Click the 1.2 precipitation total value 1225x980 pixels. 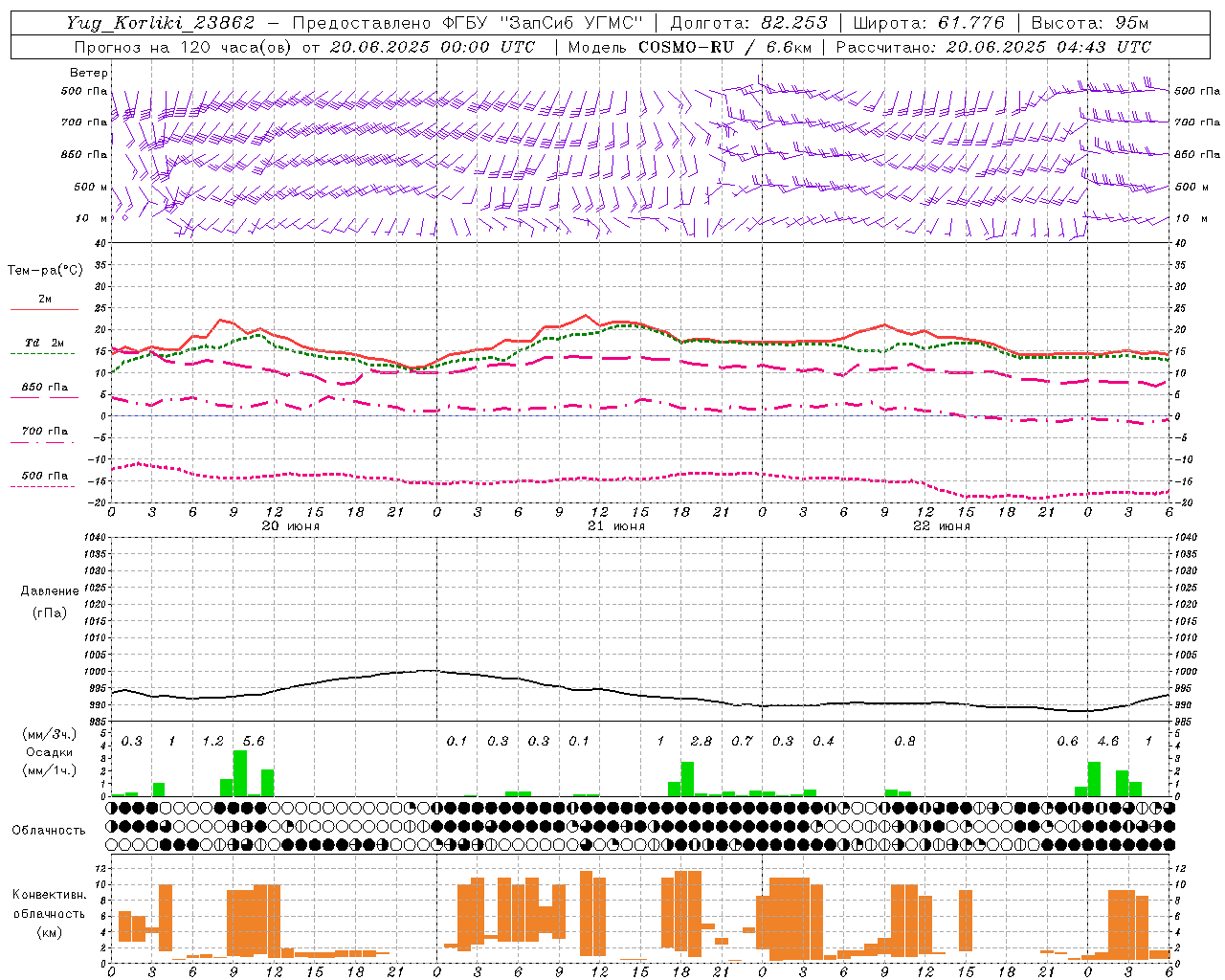coord(212,742)
